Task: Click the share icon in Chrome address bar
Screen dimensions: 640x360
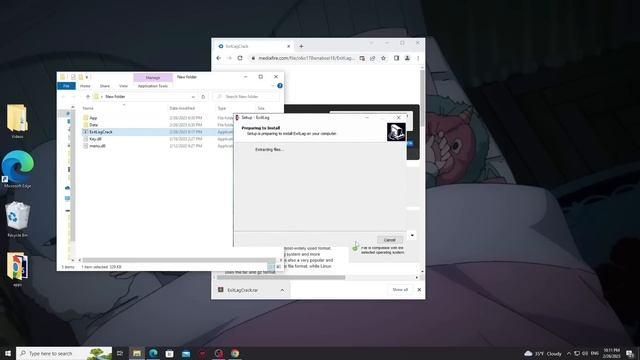Action: click(x=372, y=58)
